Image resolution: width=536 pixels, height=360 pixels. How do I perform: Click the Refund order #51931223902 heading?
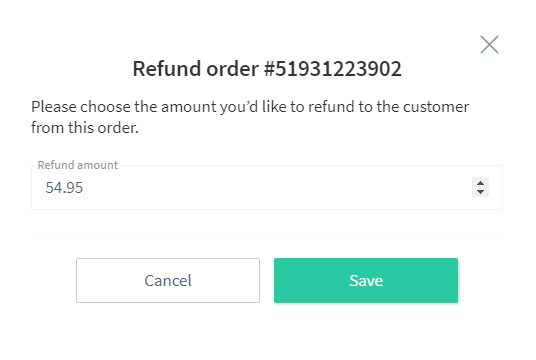click(267, 69)
